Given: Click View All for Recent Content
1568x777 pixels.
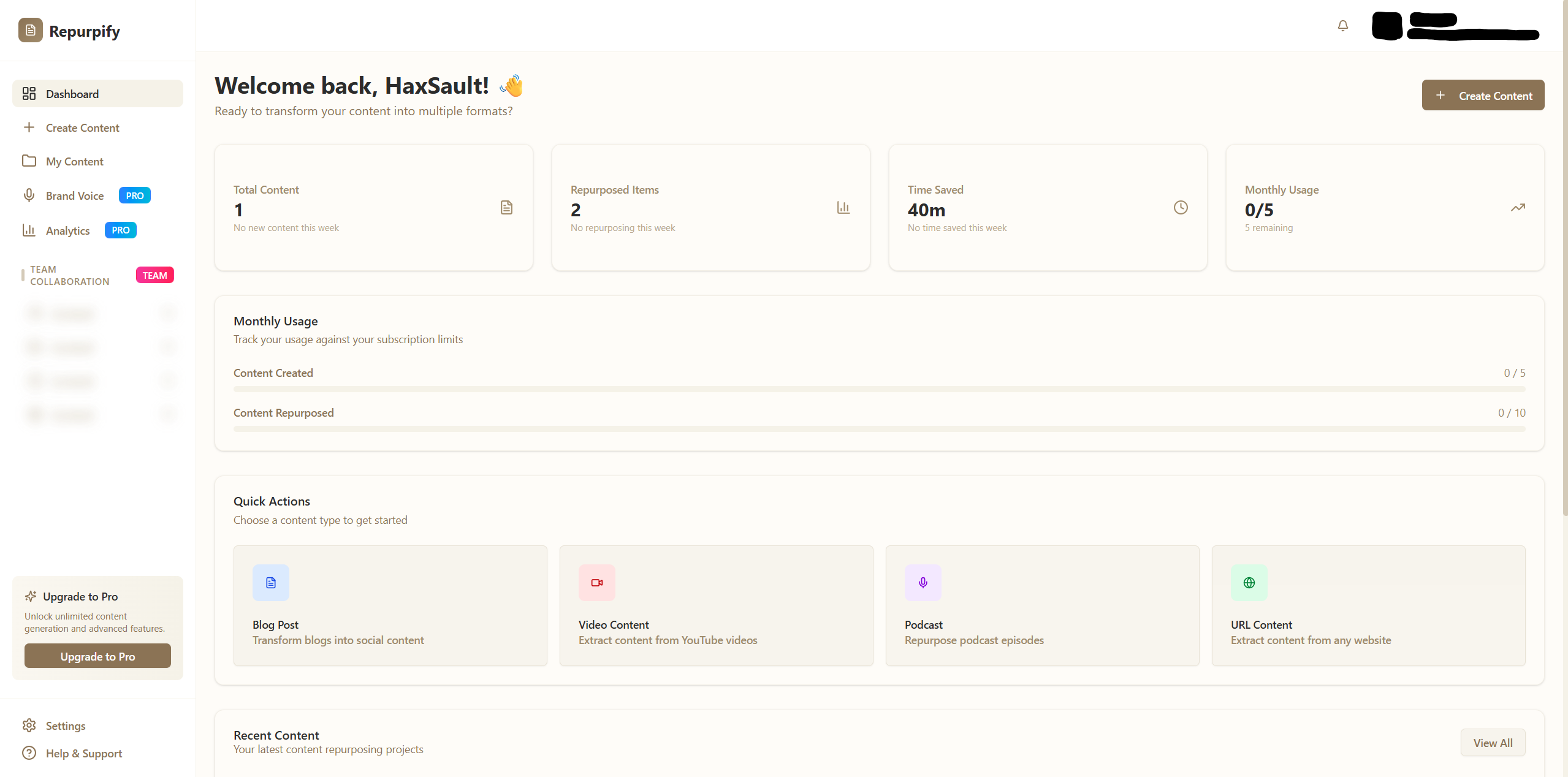Looking at the screenshot, I should pos(1492,743).
